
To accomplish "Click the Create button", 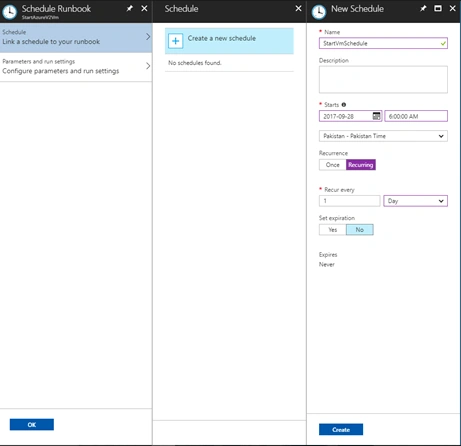I will pyautogui.click(x=341, y=429).
